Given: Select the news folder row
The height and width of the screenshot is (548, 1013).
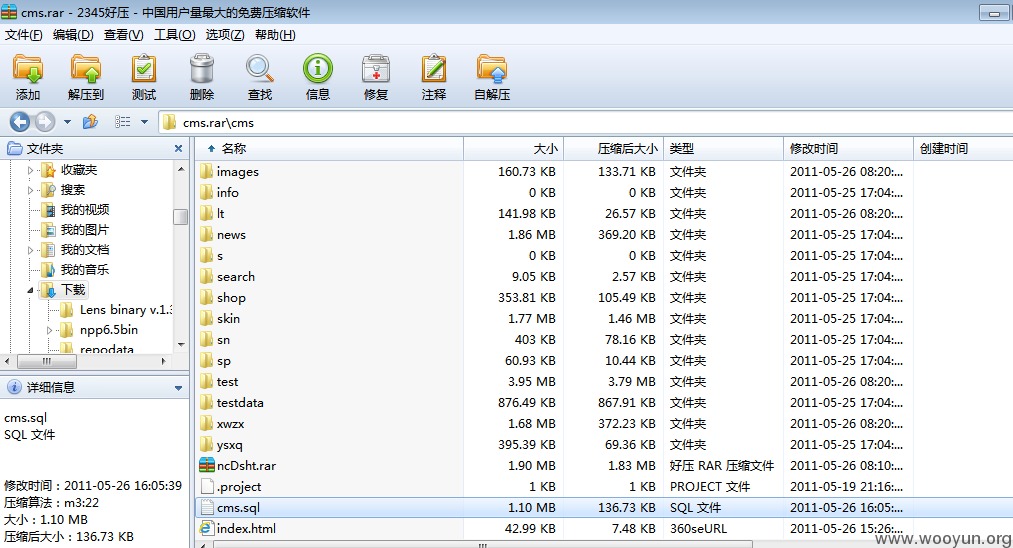Looking at the screenshot, I should (604, 235).
